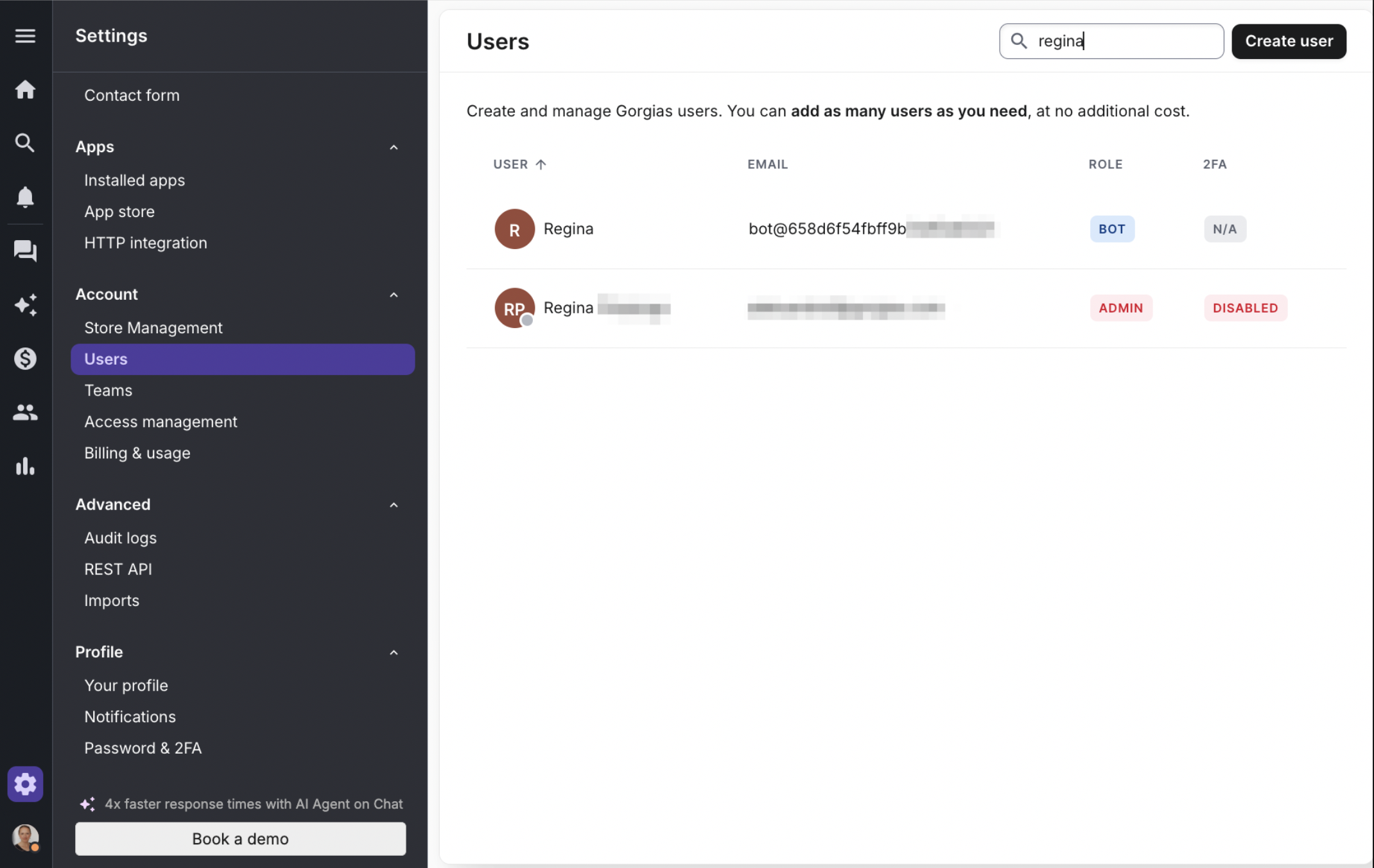Click the Book a demo button
Screen dimensions: 1374x868
240,838
